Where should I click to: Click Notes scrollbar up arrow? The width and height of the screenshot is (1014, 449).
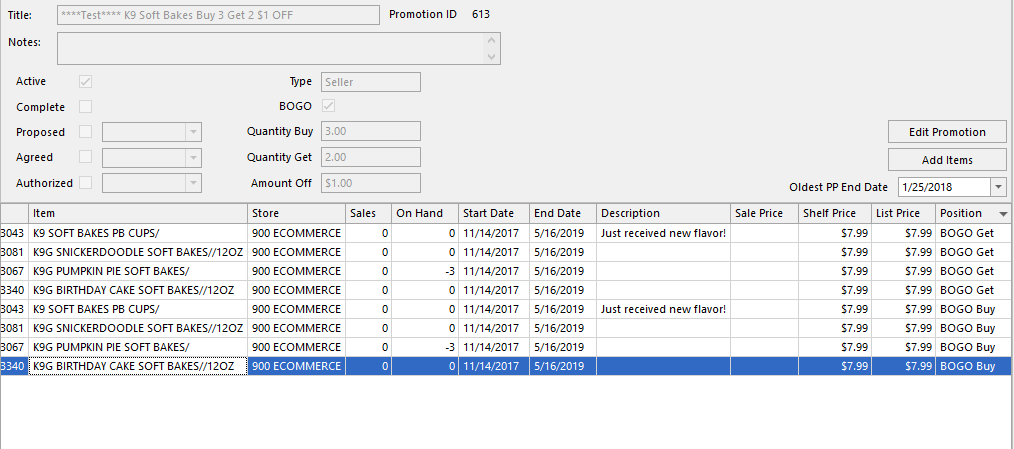point(492,40)
